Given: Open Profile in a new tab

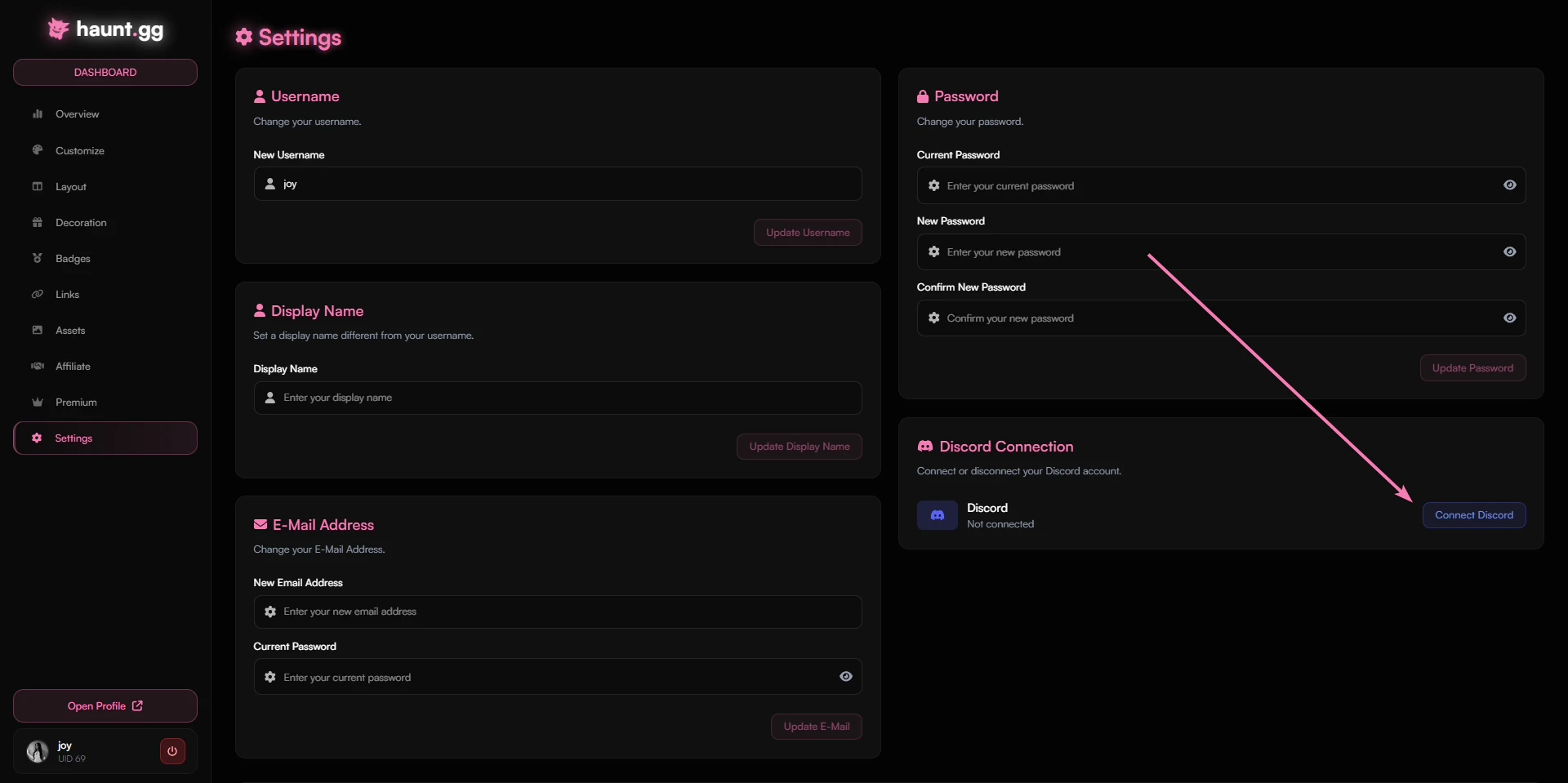Looking at the screenshot, I should pyautogui.click(x=104, y=705).
